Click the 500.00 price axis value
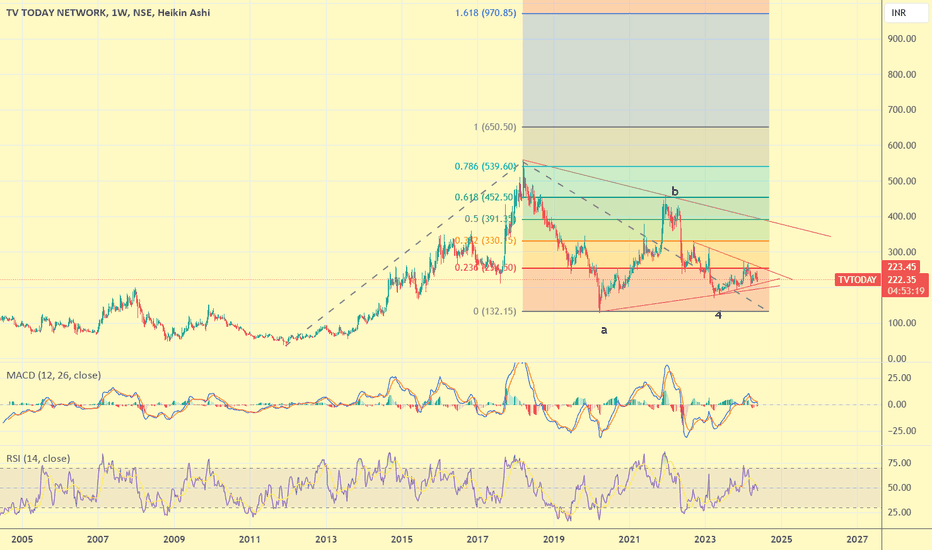Viewport: 932px width, 550px height. tap(902, 181)
